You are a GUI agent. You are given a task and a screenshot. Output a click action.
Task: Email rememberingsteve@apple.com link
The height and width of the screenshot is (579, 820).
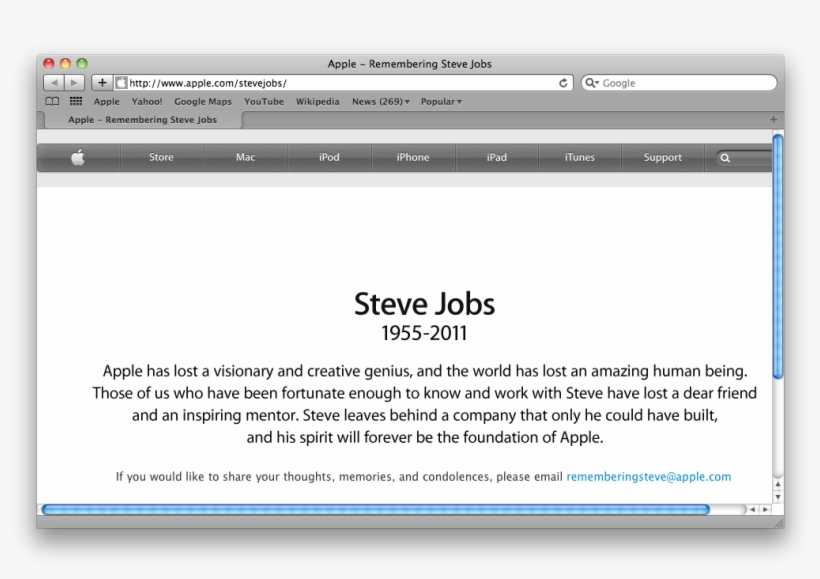click(x=648, y=476)
